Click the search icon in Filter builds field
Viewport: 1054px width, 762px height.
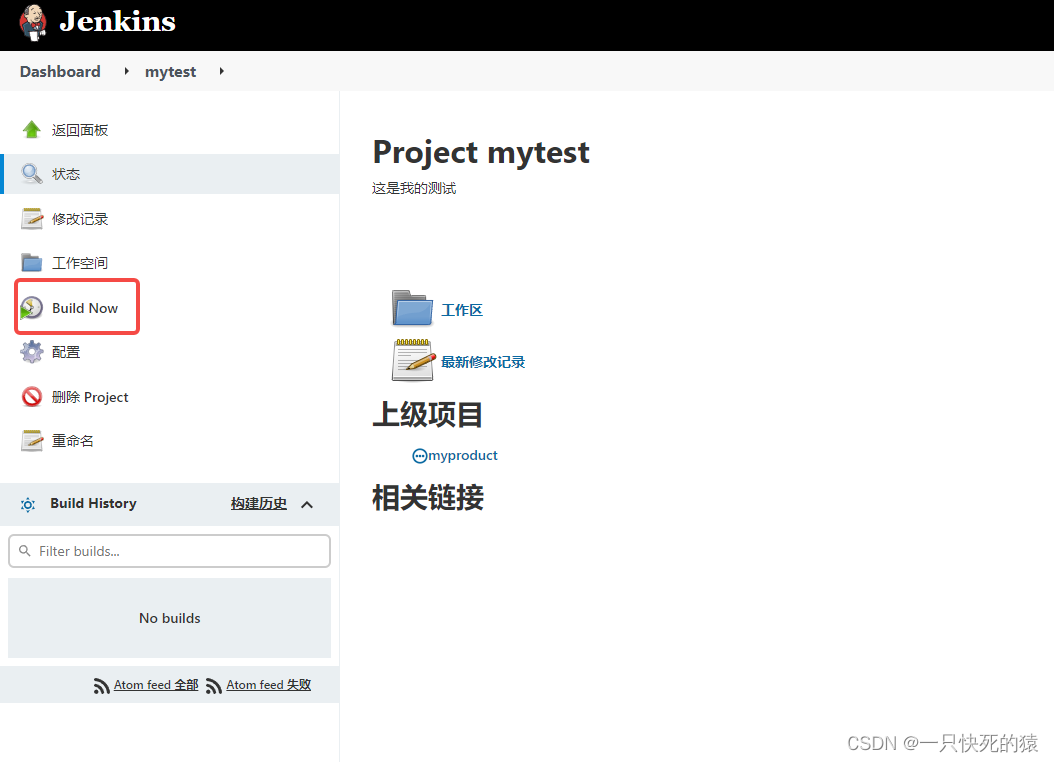pyautogui.click(x=25, y=551)
